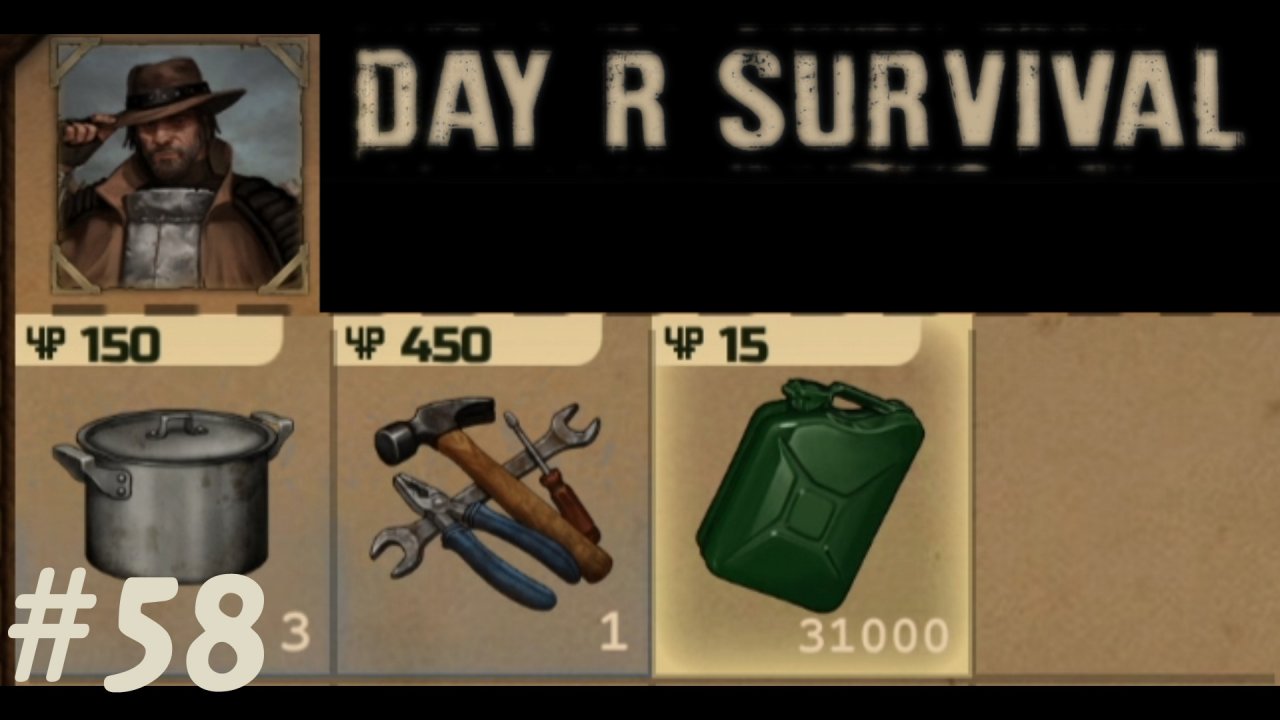Select the empty inventory slot

click(1127, 496)
